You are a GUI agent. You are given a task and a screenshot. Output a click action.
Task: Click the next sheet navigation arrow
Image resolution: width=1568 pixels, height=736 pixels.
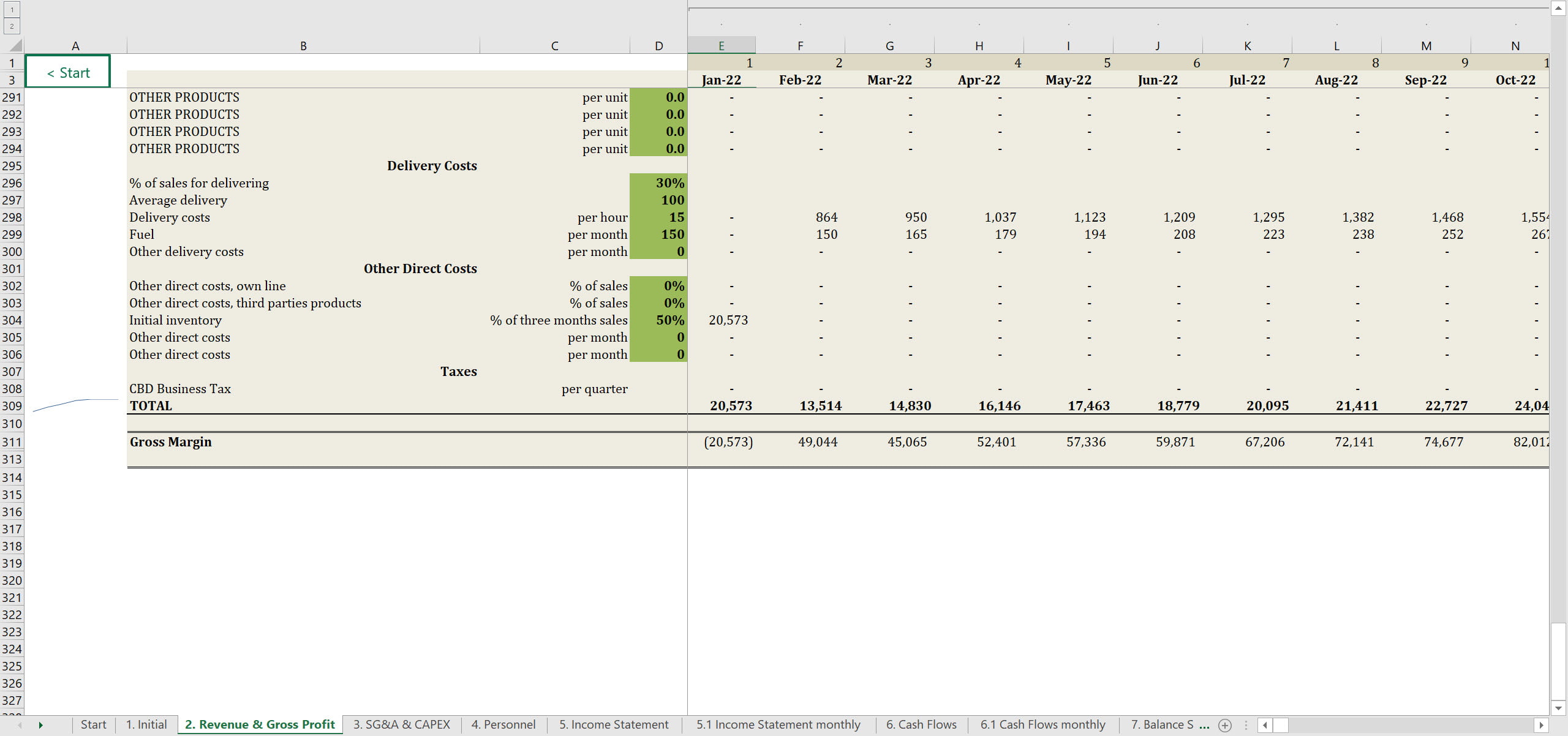[40, 725]
